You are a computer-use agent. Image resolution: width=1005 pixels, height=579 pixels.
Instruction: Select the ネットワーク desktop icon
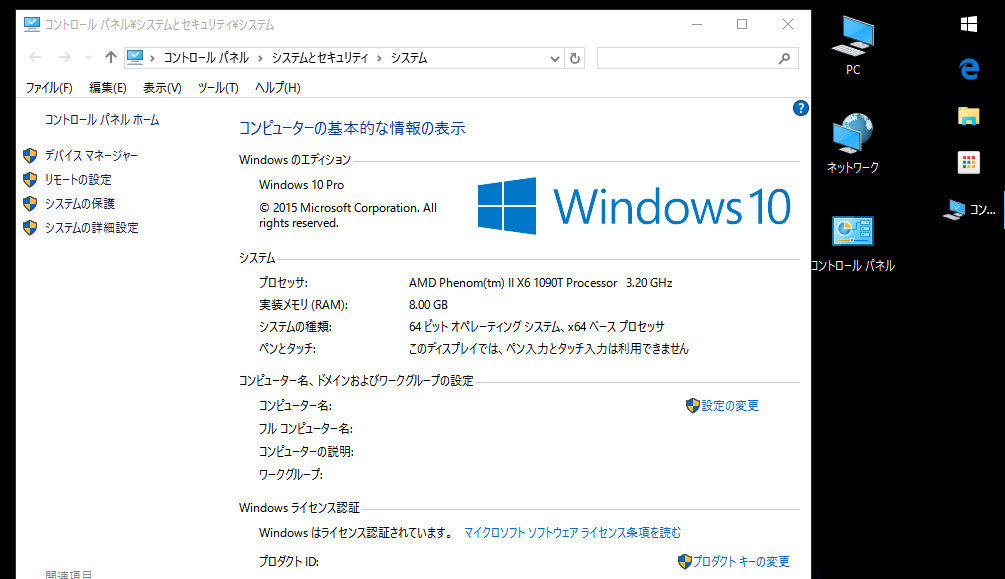[853, 144]
